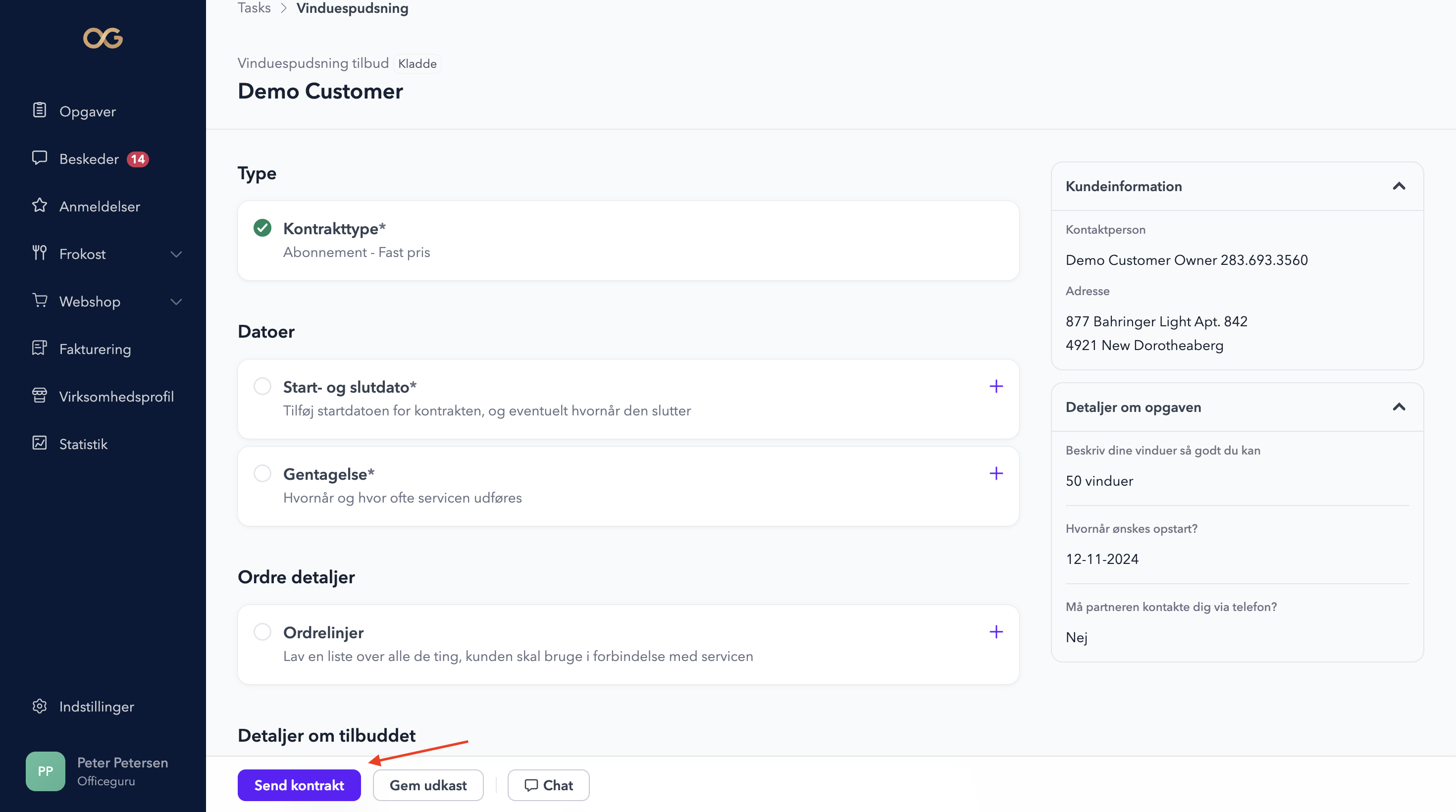Image resolution: width=1456 pixels, height=812 pixels.
Task: Click the Anmeldelser star icon
Action: coord(39,205)
